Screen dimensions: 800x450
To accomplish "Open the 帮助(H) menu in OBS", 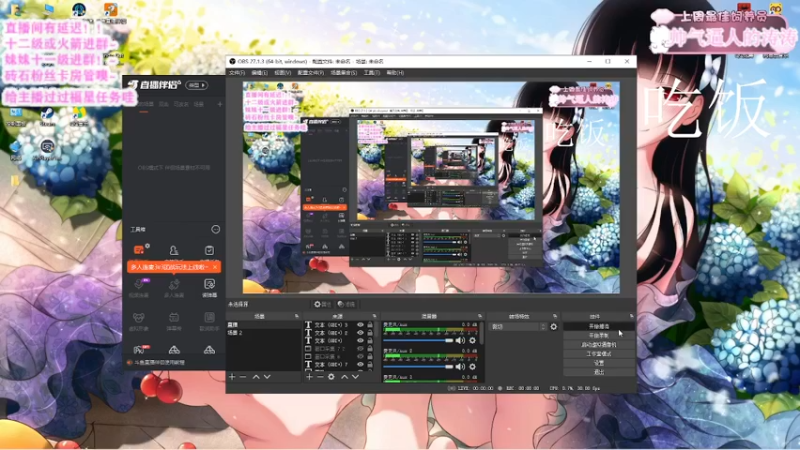I will pyautogui.click(x=395, y=73).
